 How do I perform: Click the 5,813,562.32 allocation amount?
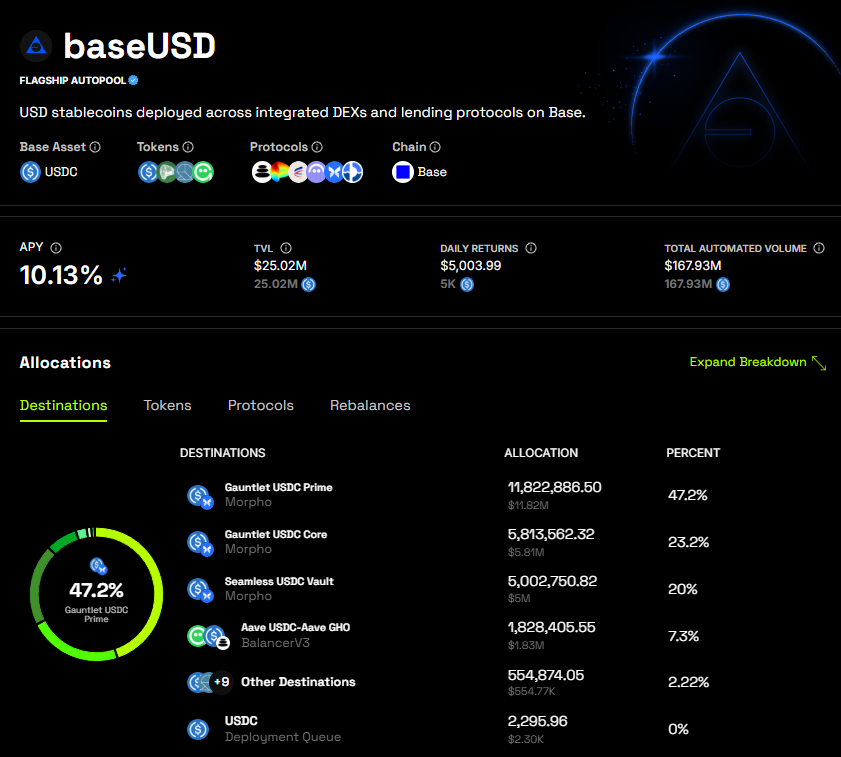click(x=551, y=534)
